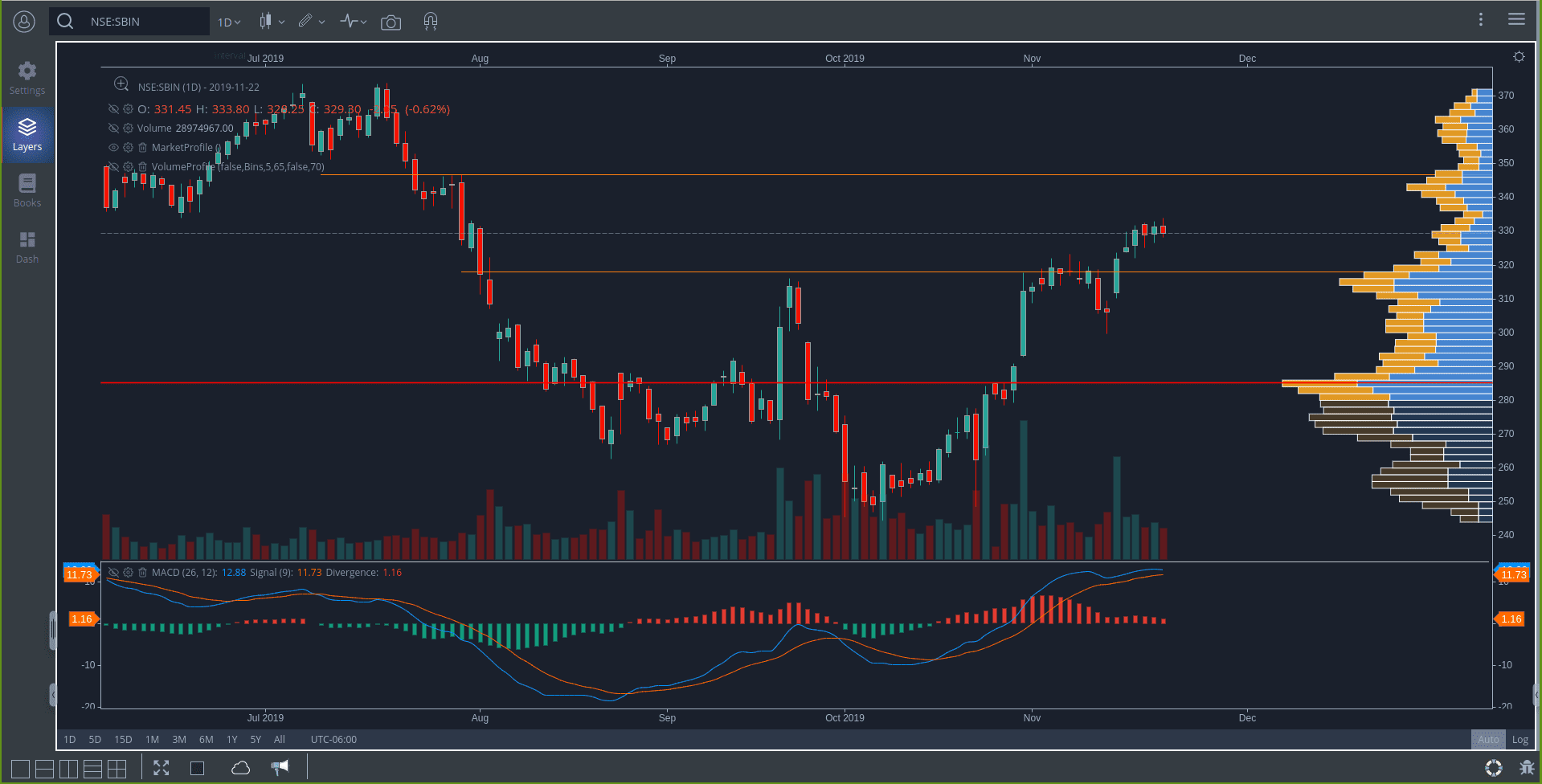Screen dimensions: 1542x784
Task: Toggle visibility of the Volume indicator
Action: click(113, 128)
